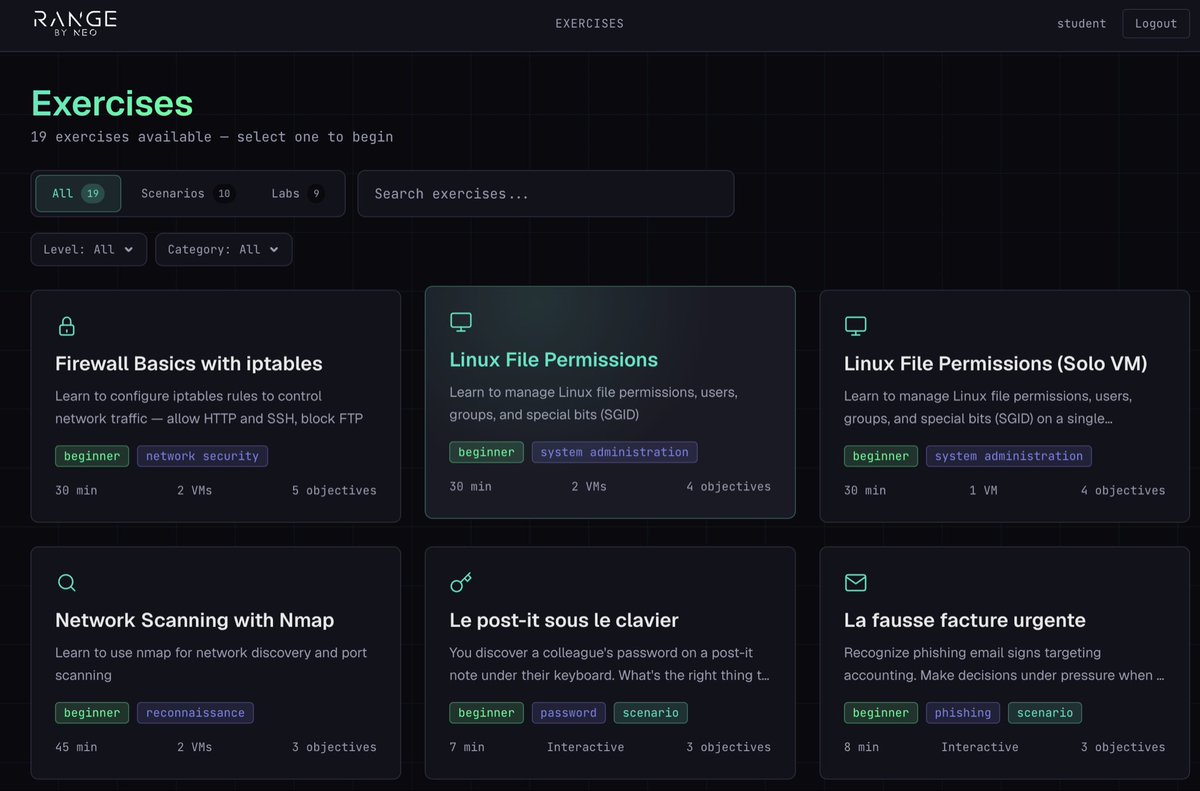1200x791 pixels.
Task: Click the Logout button
Action: coord(1156,23)
